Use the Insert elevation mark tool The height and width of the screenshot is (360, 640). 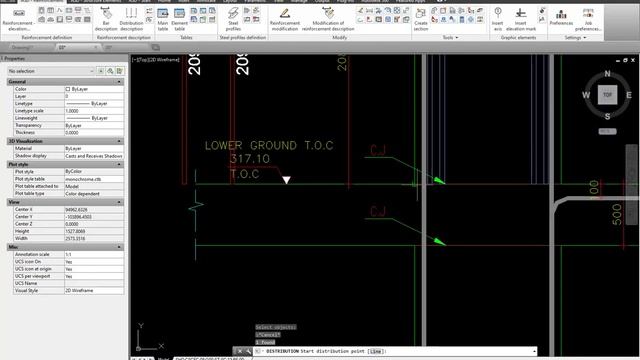(521, 19)
